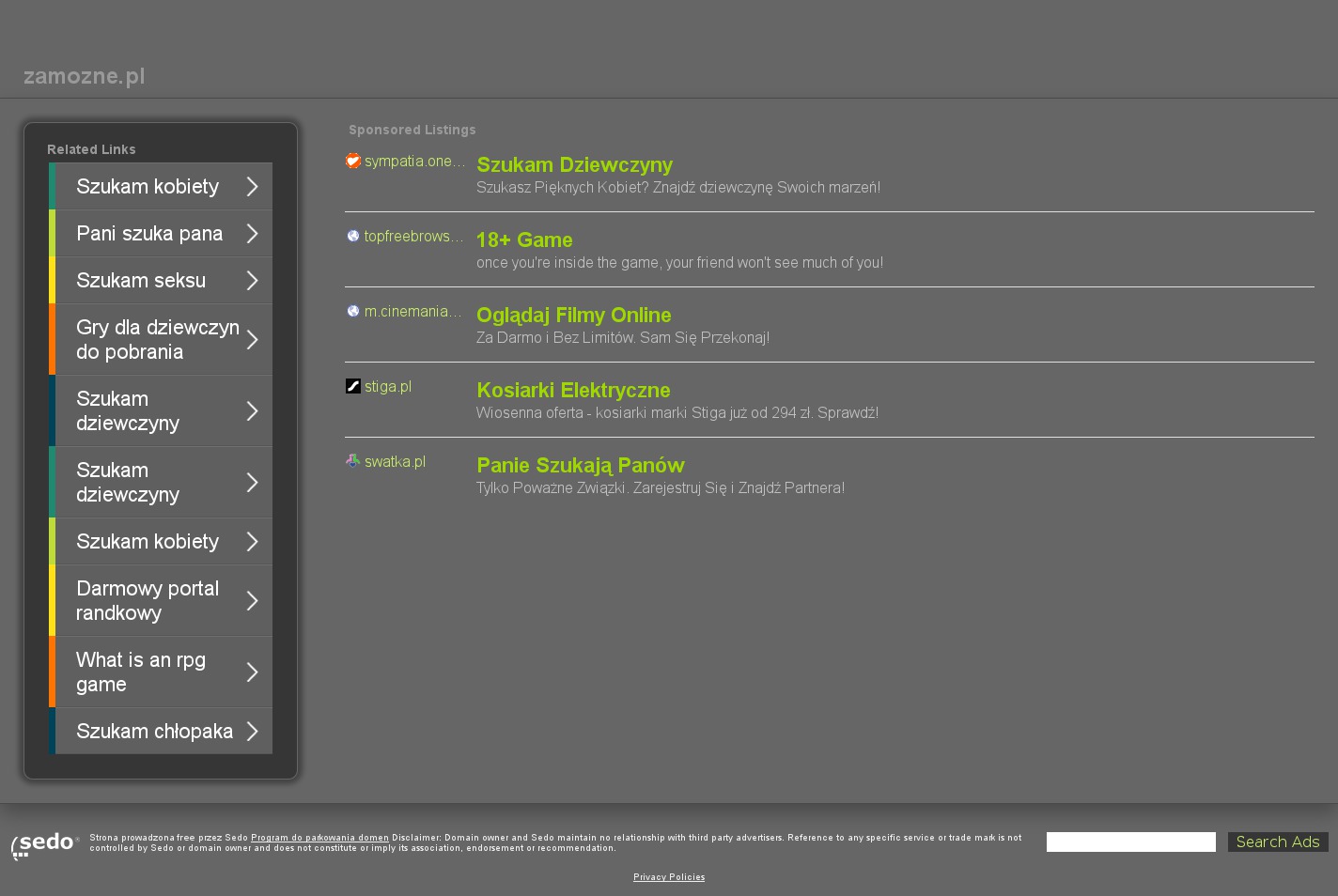Click the Sedo logo in footer
Screen dimensions: 1338x896
[44, 844]
